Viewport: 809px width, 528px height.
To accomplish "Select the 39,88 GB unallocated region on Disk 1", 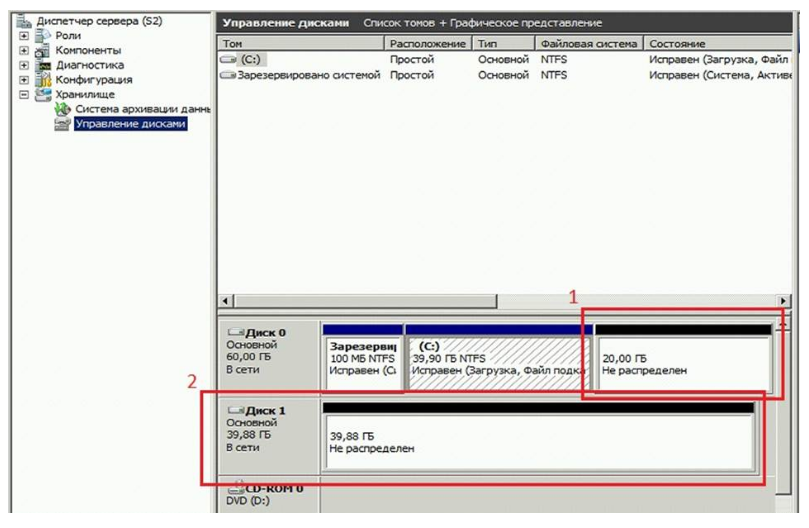I will point(538,442).
